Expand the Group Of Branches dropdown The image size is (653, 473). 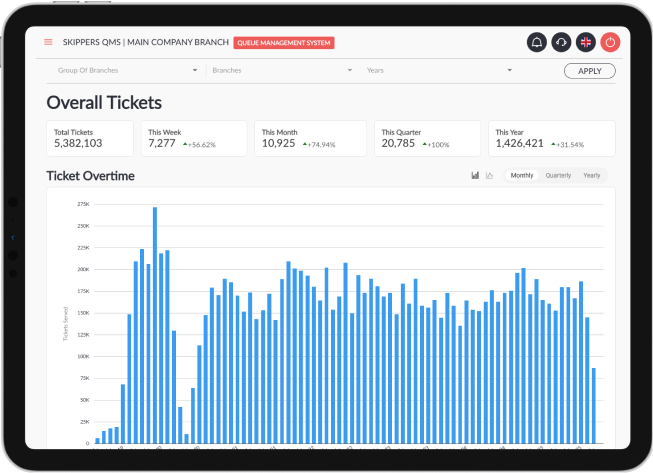pyautogui.click(x=127, y=71)
